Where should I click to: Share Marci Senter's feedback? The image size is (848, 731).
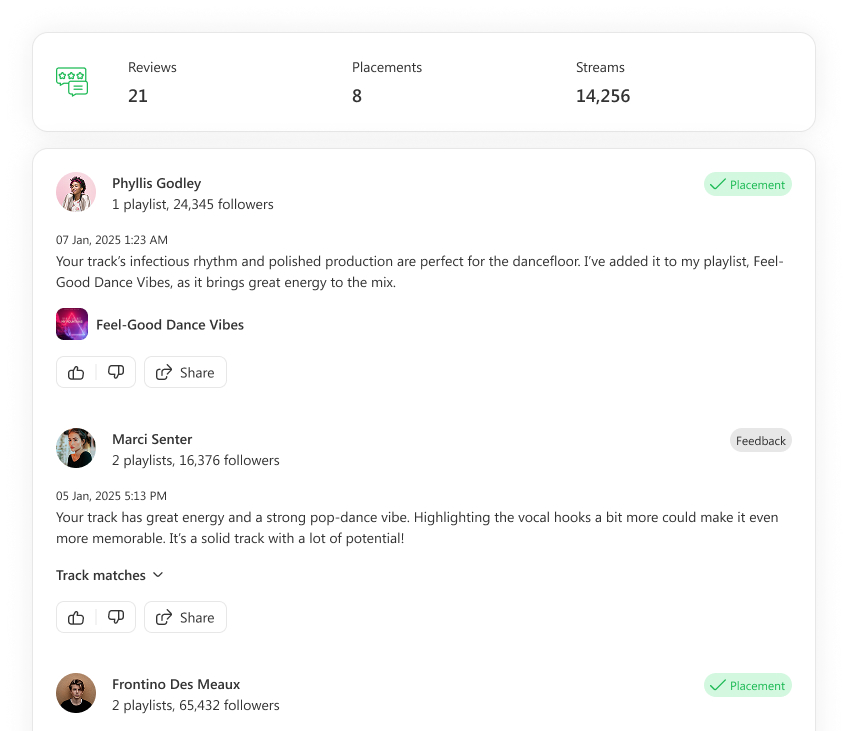(185, 617)
